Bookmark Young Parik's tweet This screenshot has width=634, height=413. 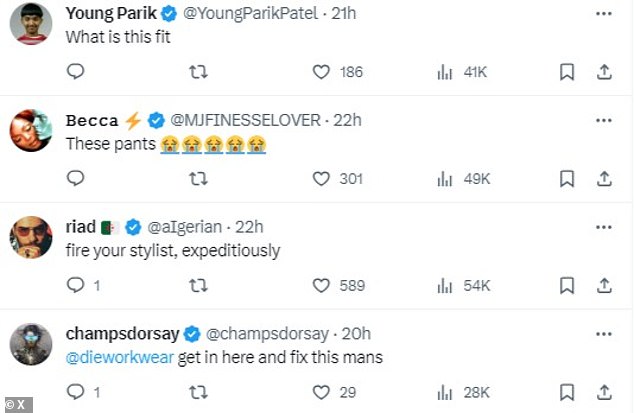point(567,72)
